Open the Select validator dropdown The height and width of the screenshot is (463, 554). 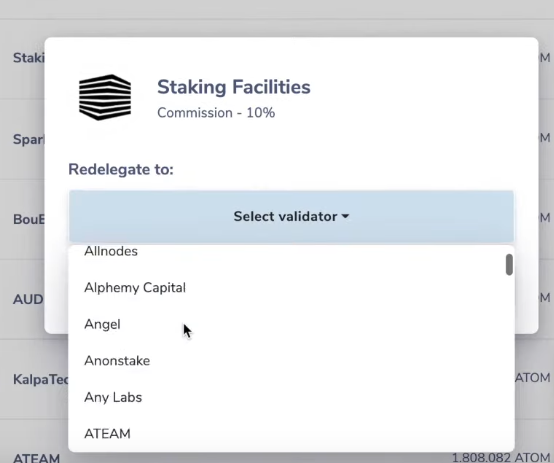pos(291,216)
